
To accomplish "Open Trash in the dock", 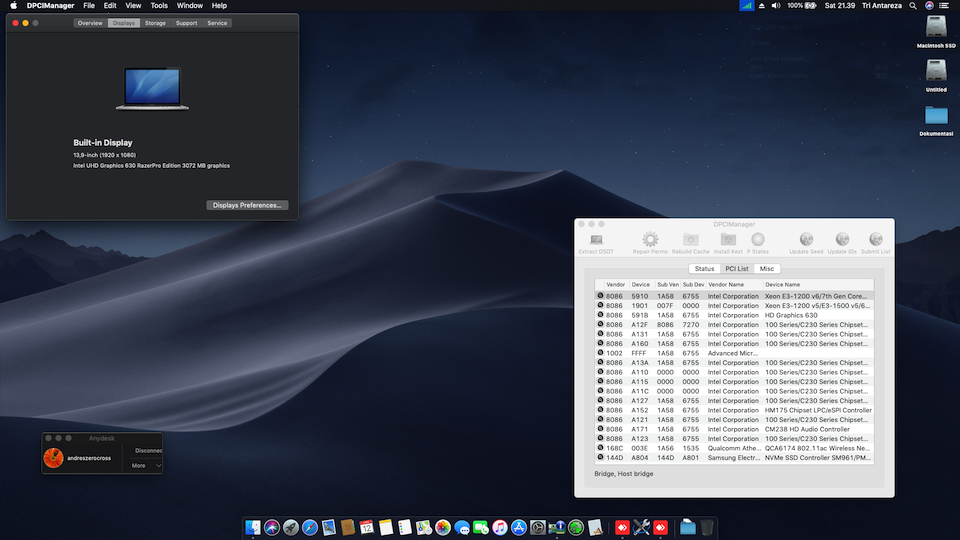I will click(707, 527).
